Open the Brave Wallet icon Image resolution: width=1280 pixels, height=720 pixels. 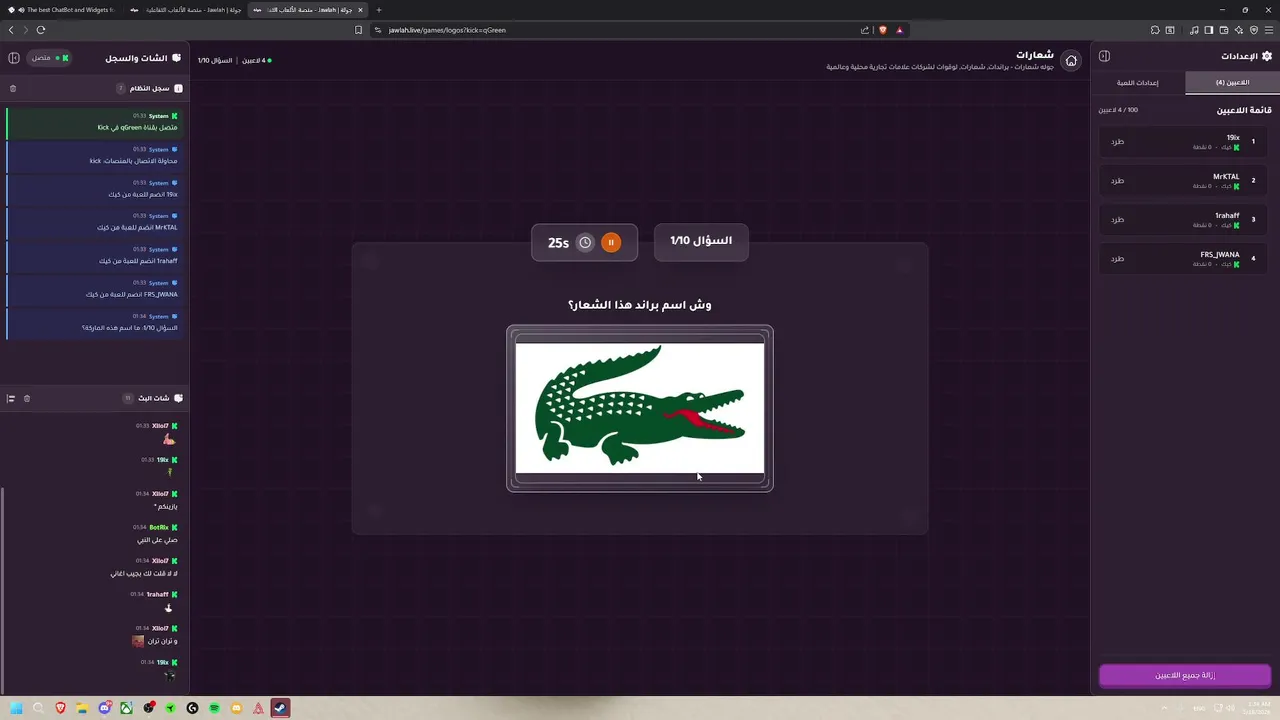click(1224, 30)
